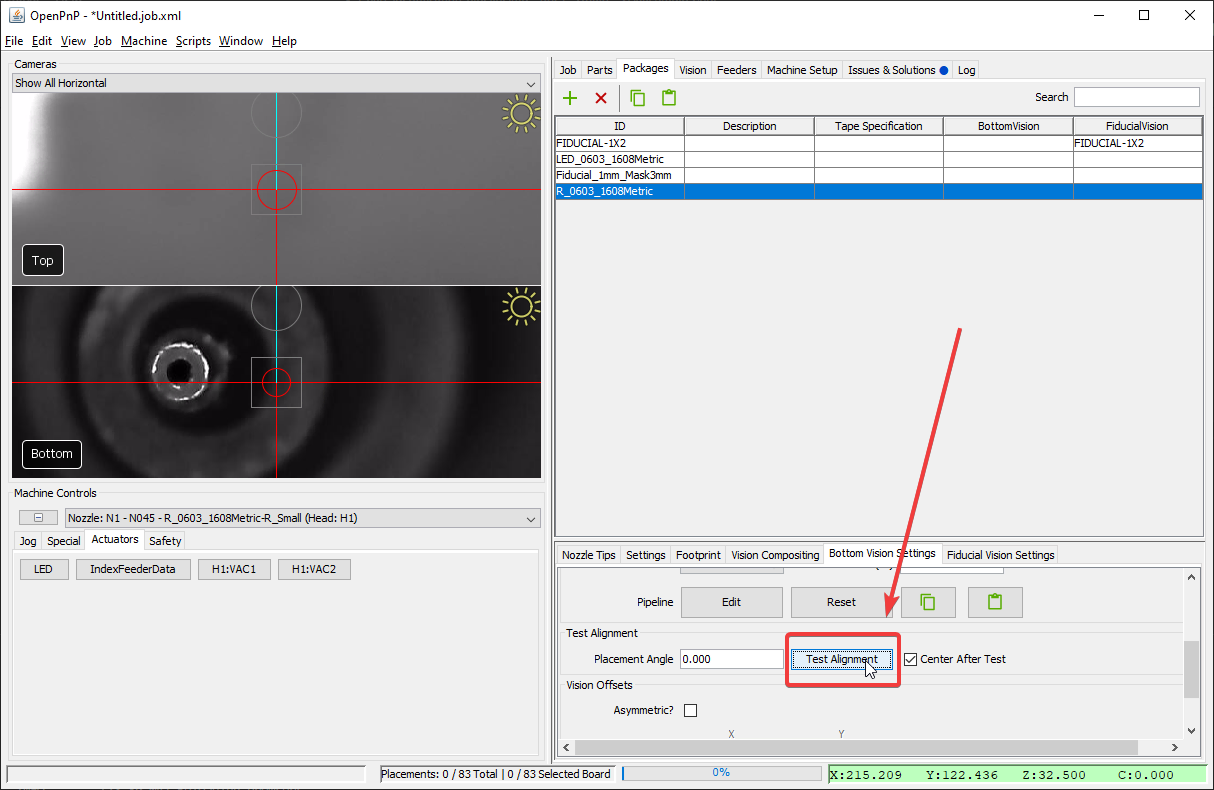1214x790 pixels.
Task: Click the Test Alignment button
Action: [x=842, y=659]
